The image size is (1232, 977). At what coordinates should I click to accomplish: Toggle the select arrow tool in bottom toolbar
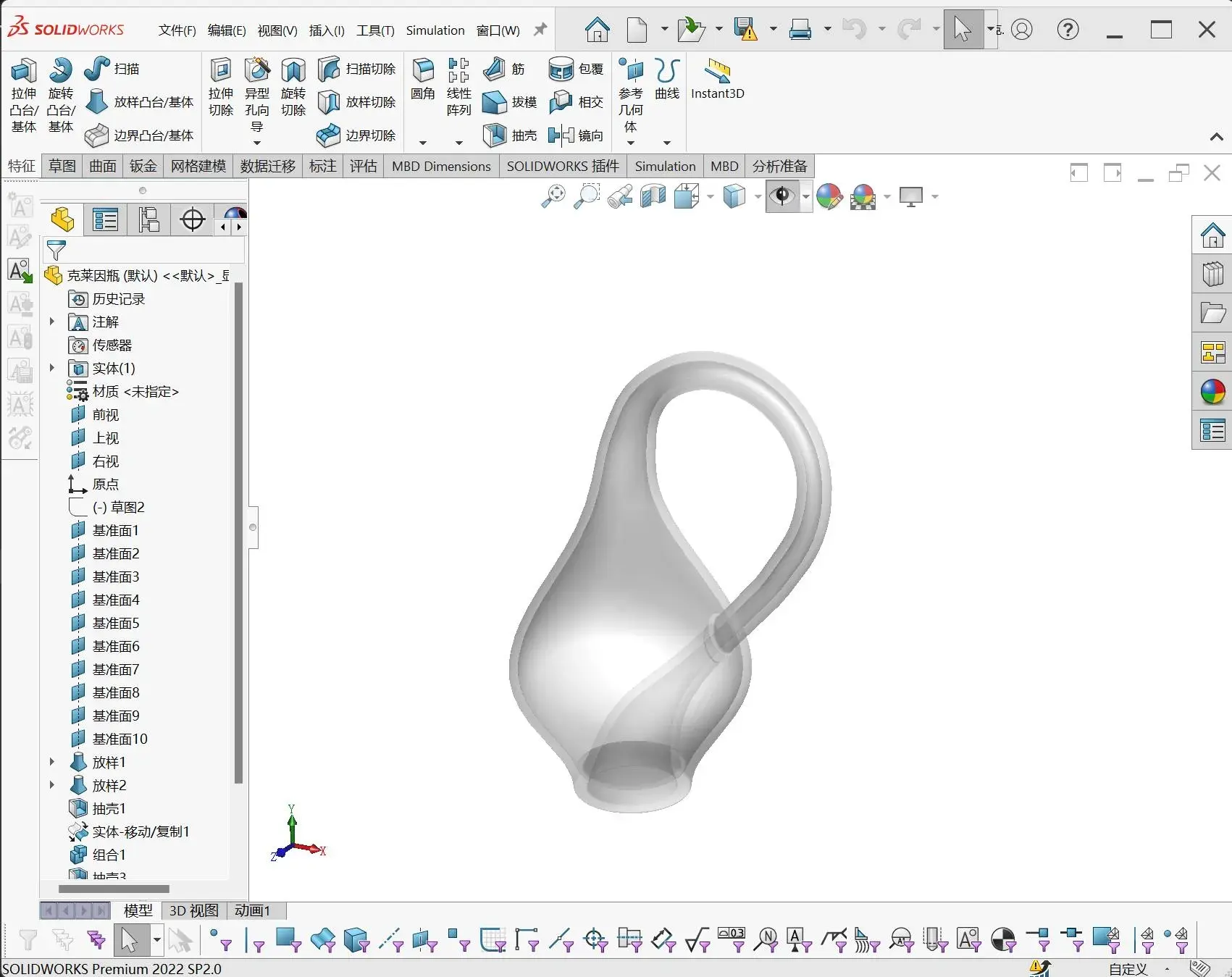(130, 940)
